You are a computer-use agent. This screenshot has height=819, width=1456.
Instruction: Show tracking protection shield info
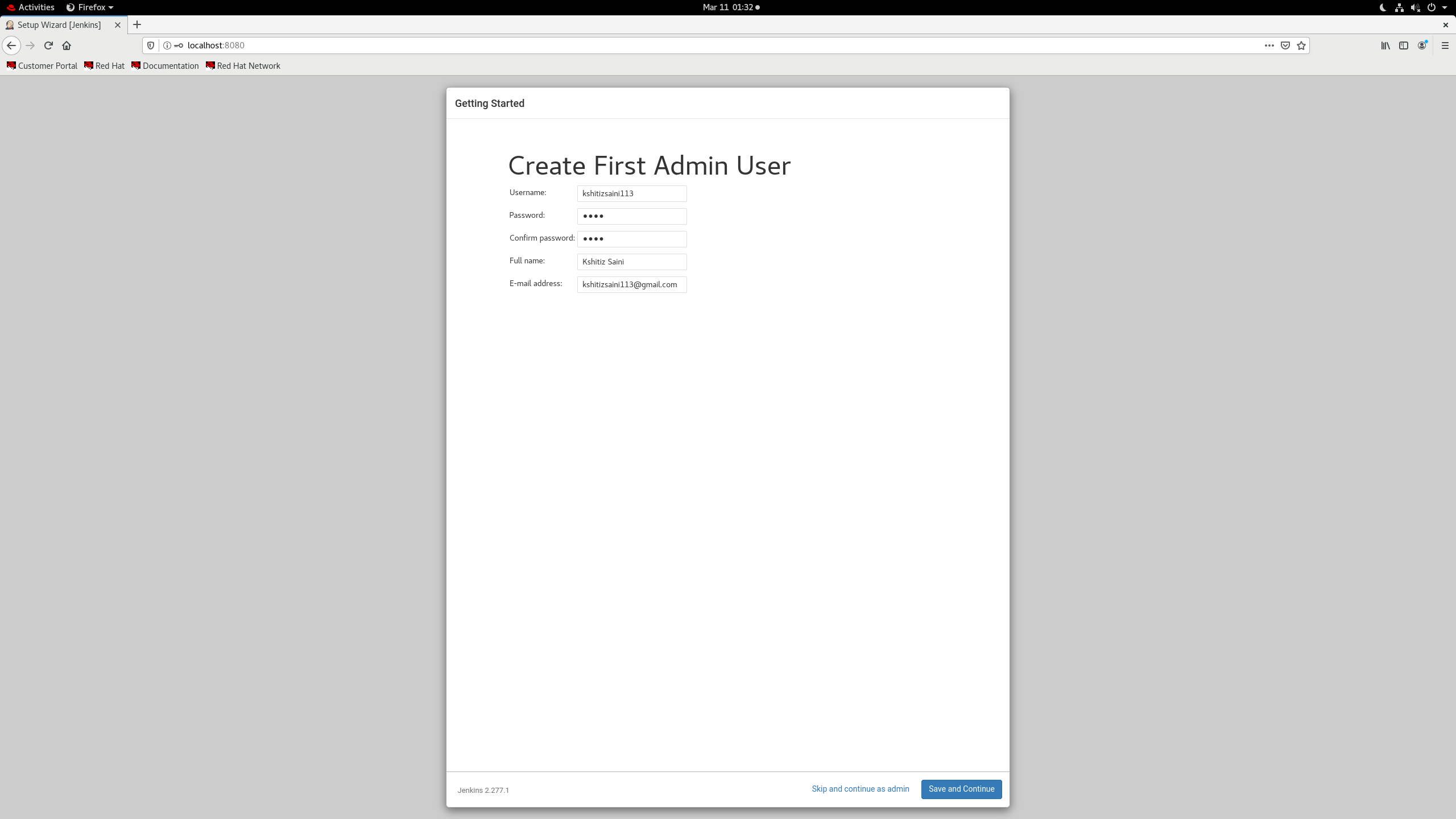tap(151, 45)
